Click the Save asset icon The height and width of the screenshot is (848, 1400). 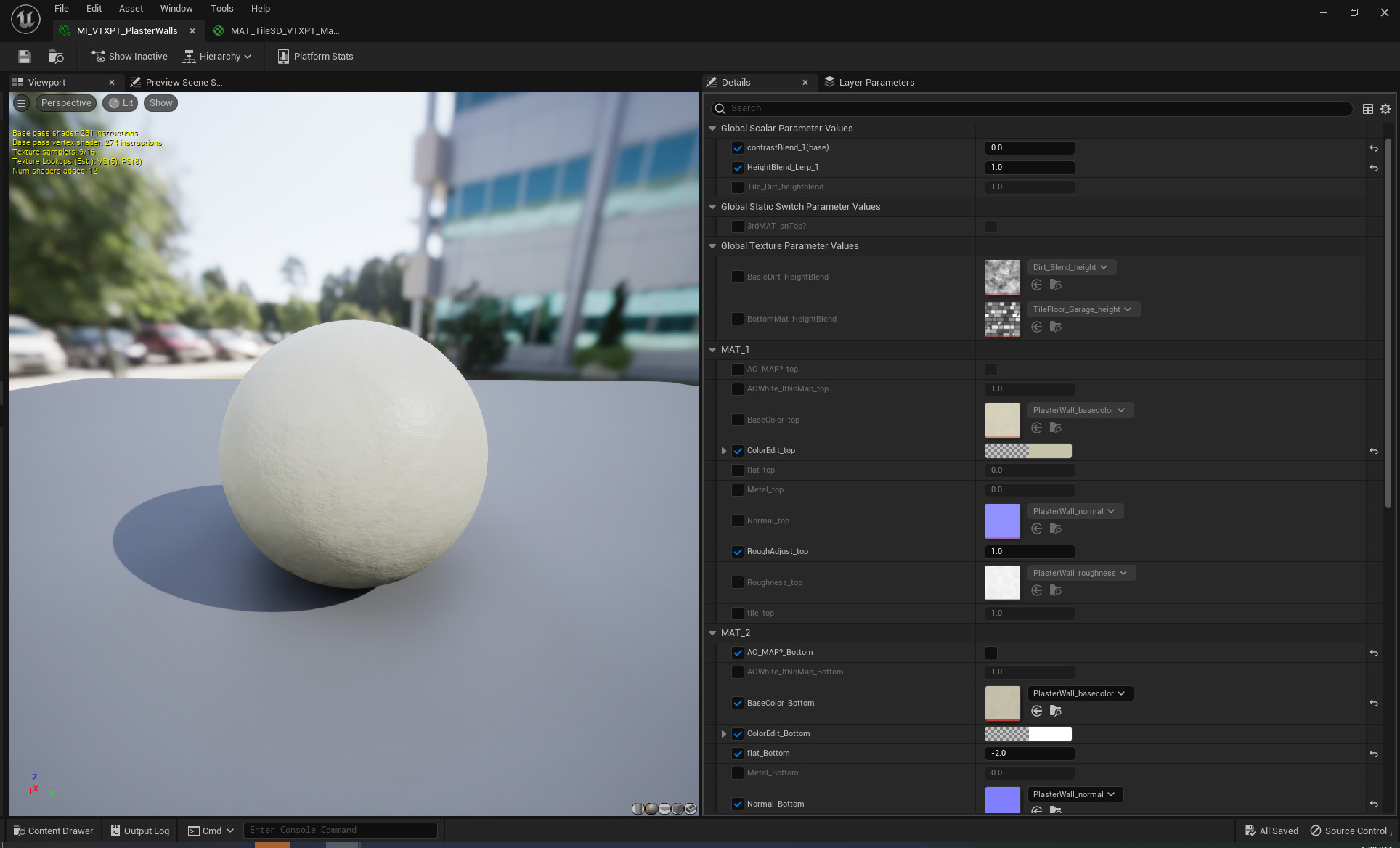(25, 57)
